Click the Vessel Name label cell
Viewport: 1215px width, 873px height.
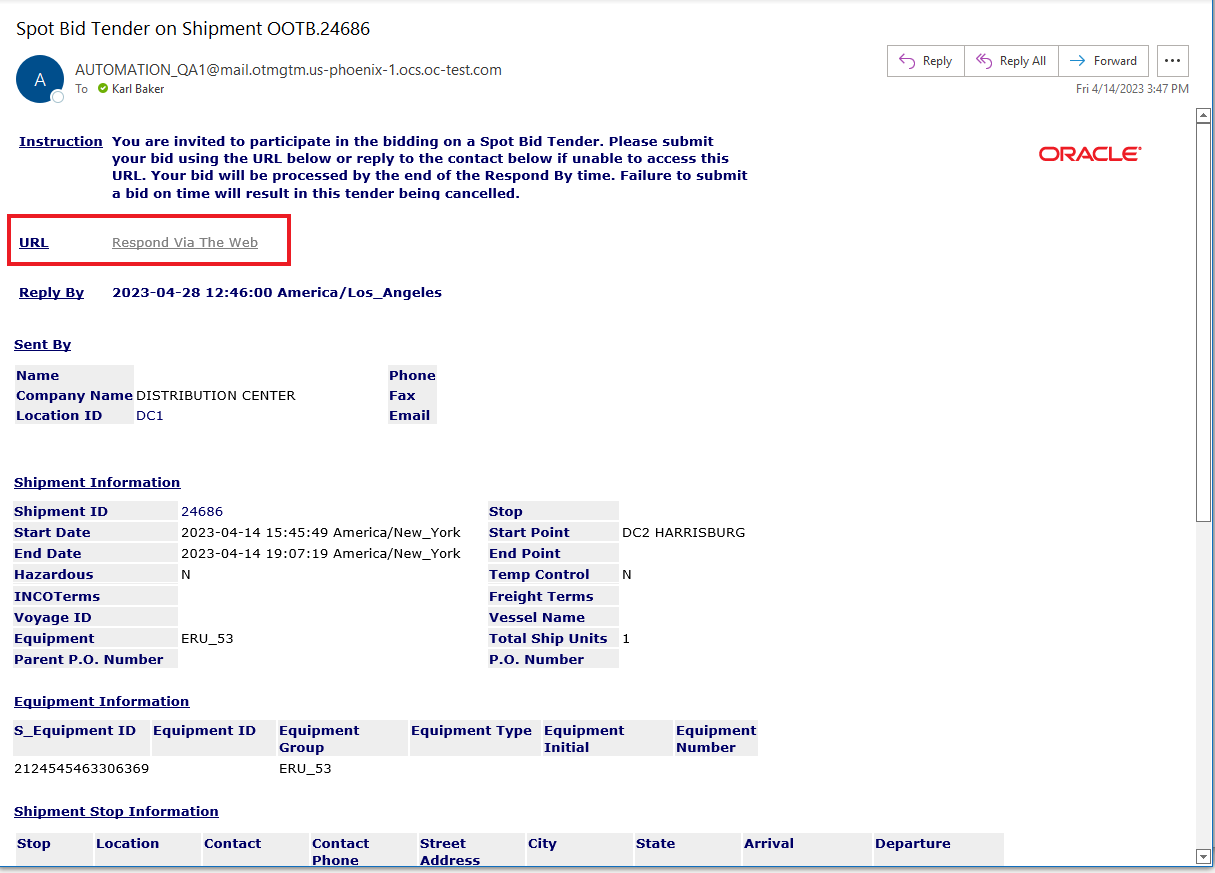click(x=553, y=617)
